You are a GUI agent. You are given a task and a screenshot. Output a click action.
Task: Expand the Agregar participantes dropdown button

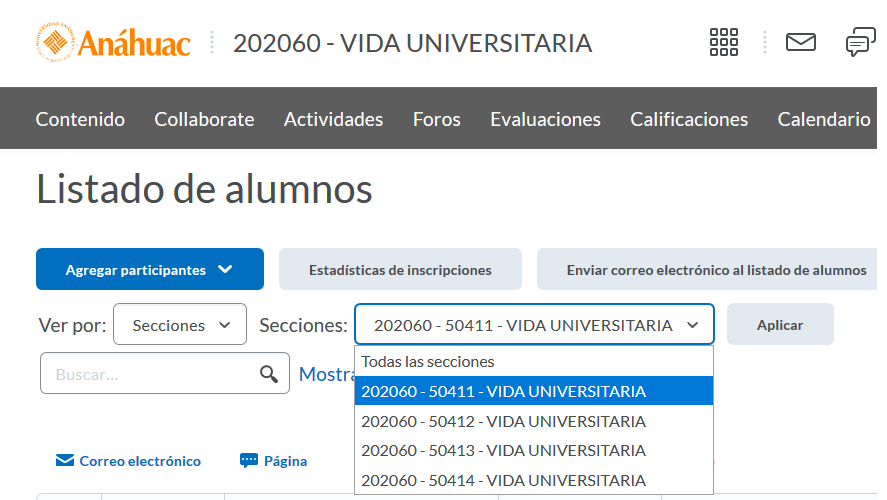[150, 269]
